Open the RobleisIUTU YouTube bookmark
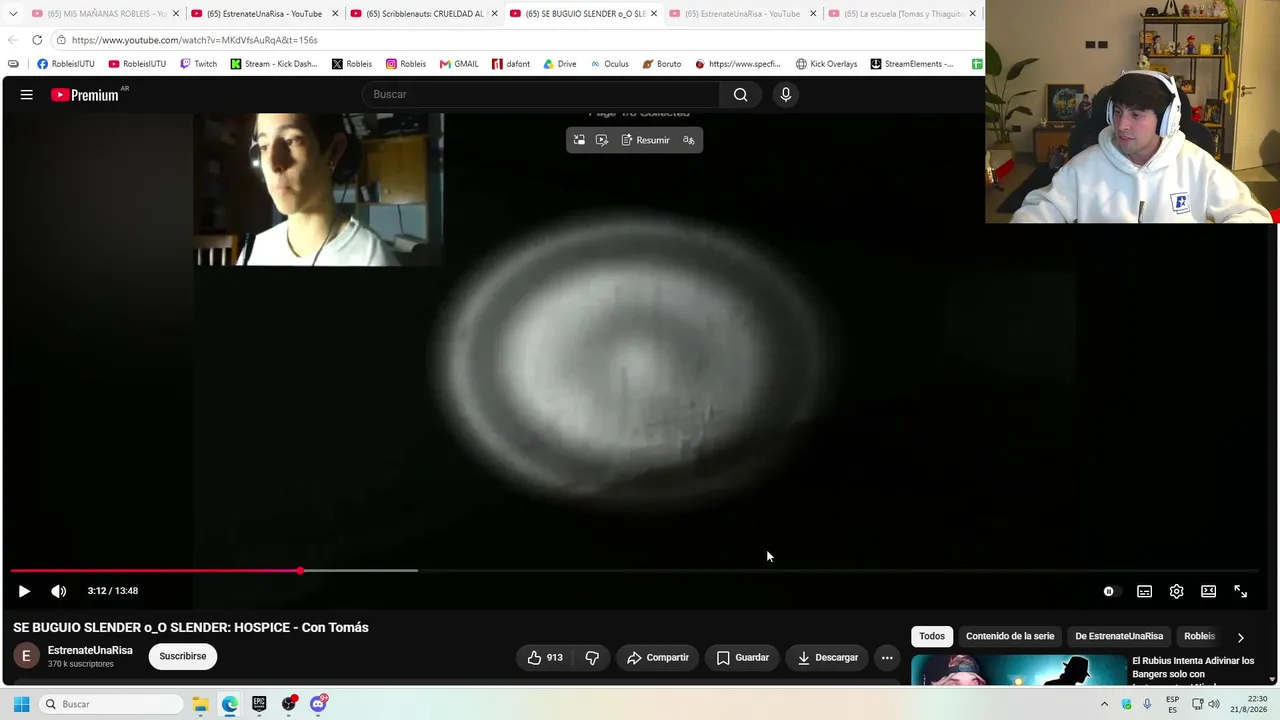 [137, 64]
